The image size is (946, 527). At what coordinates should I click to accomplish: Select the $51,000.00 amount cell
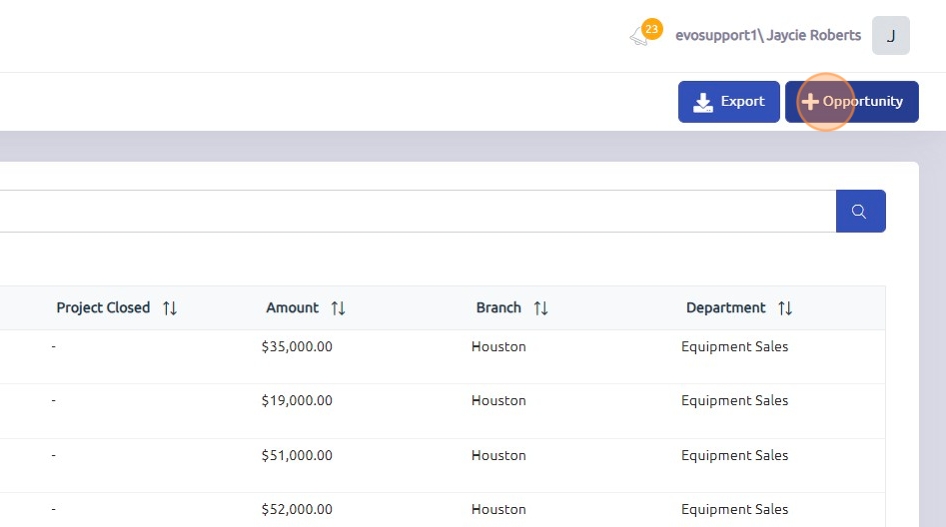pyautogui.click(x=297, y=455)
